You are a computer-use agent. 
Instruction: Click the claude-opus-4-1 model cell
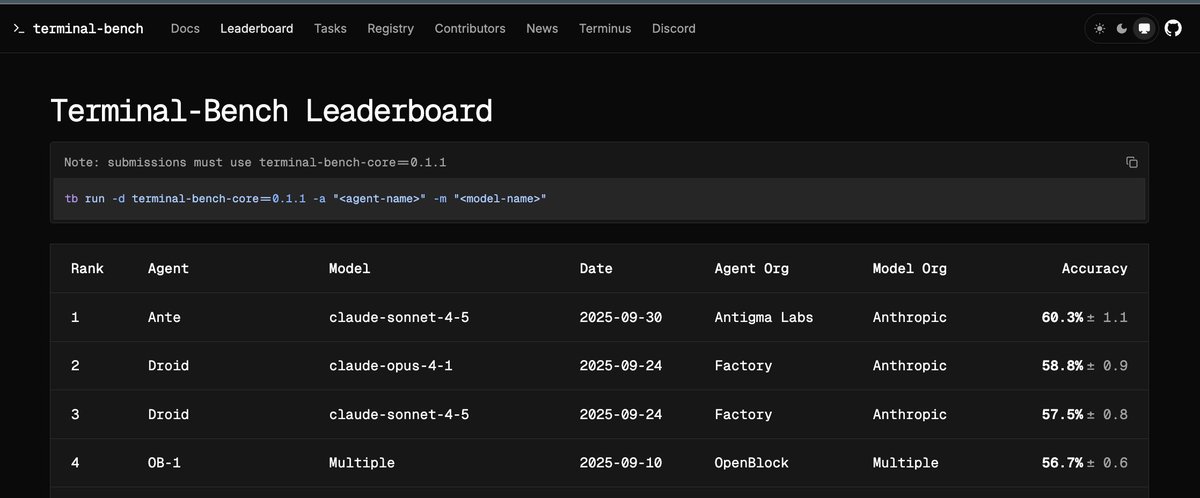(391, 365)
